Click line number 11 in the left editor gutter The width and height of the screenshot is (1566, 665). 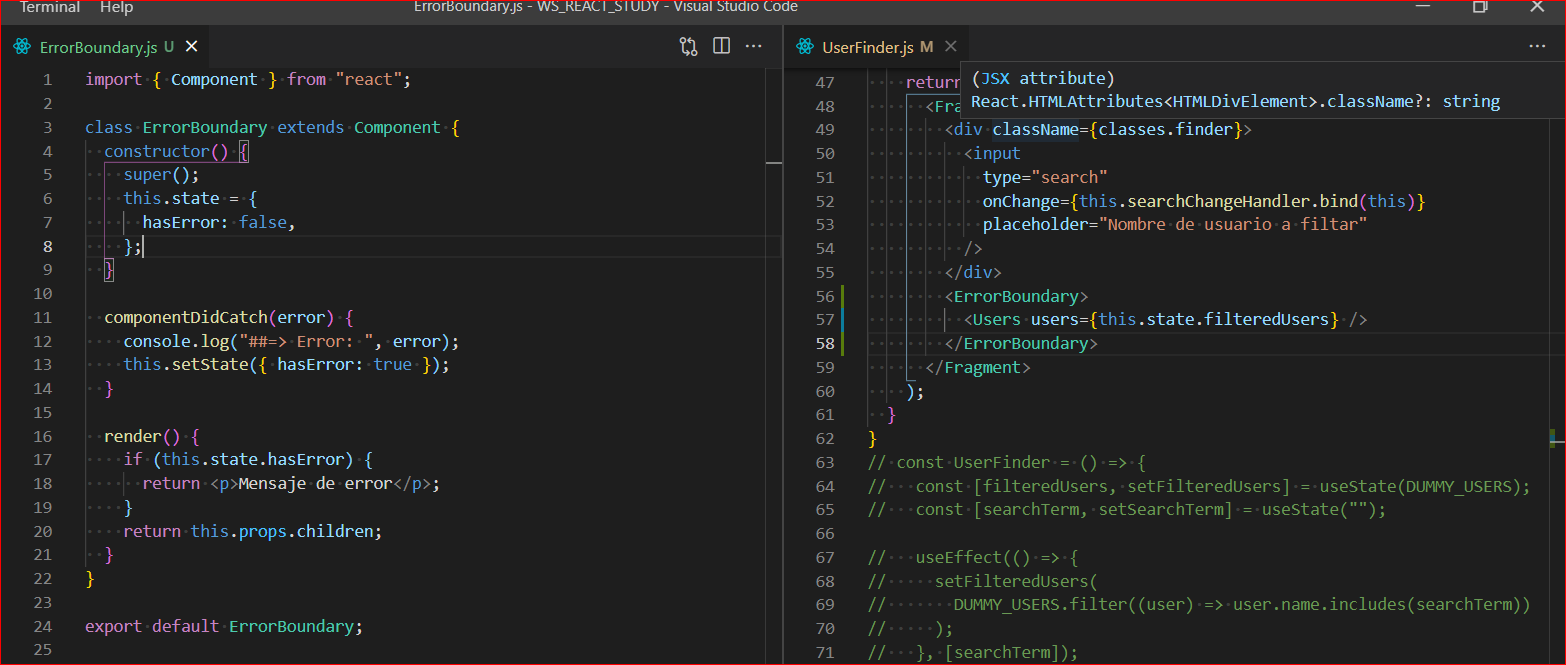click(x=43, y=317)
